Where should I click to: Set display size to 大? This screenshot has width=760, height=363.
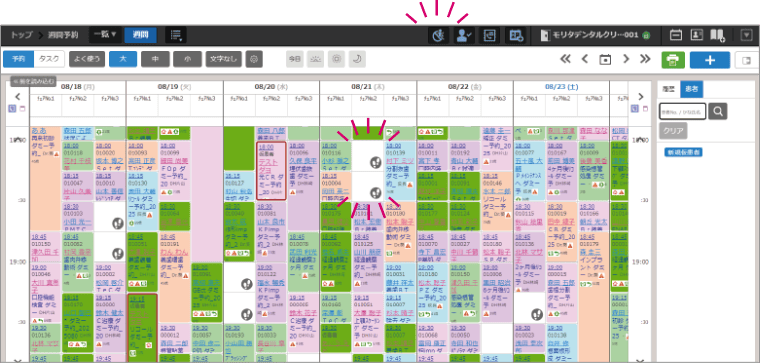pos(123,59)
